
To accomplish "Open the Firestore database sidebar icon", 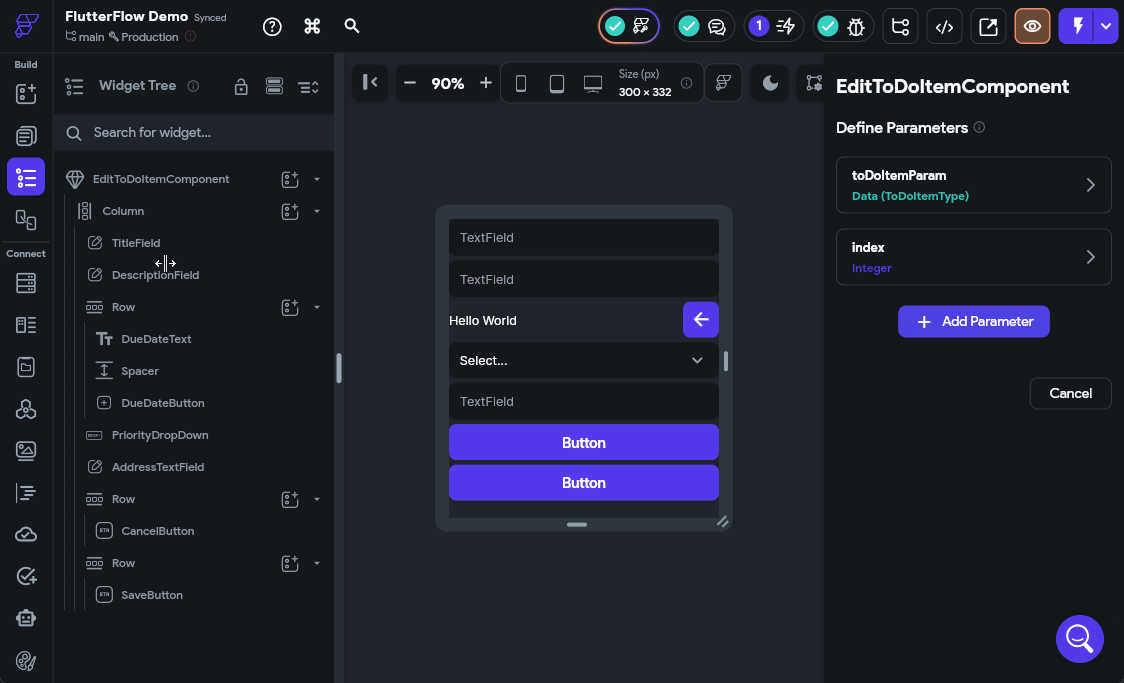I will coord(26,283).
